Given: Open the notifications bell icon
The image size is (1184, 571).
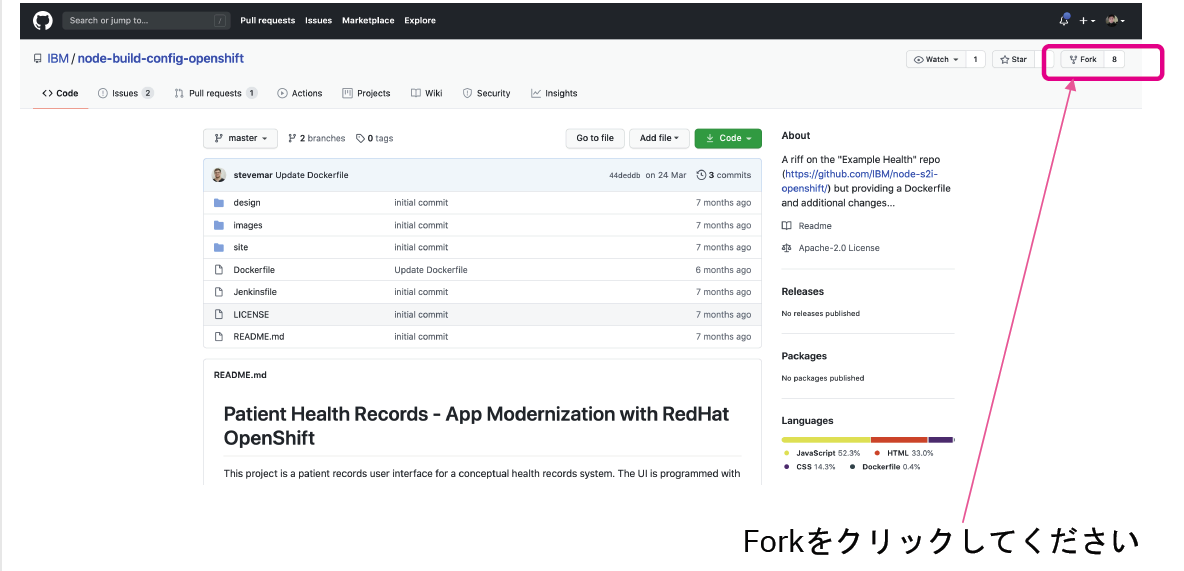Looking at the screenshot, I should pyautogui.click(x=1064, y=20).
